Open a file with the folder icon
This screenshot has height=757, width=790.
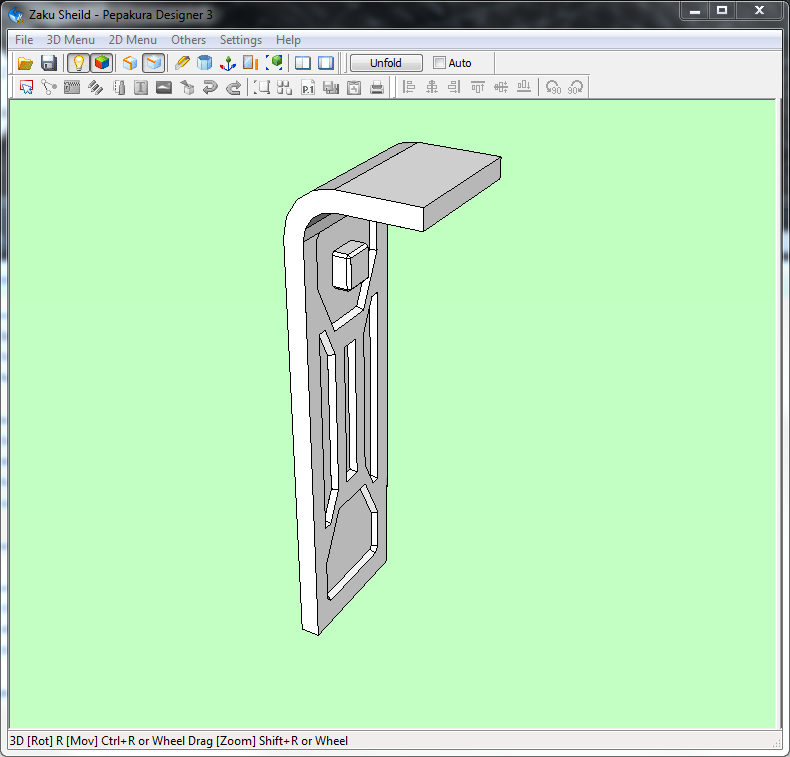[x=25, y=63]
